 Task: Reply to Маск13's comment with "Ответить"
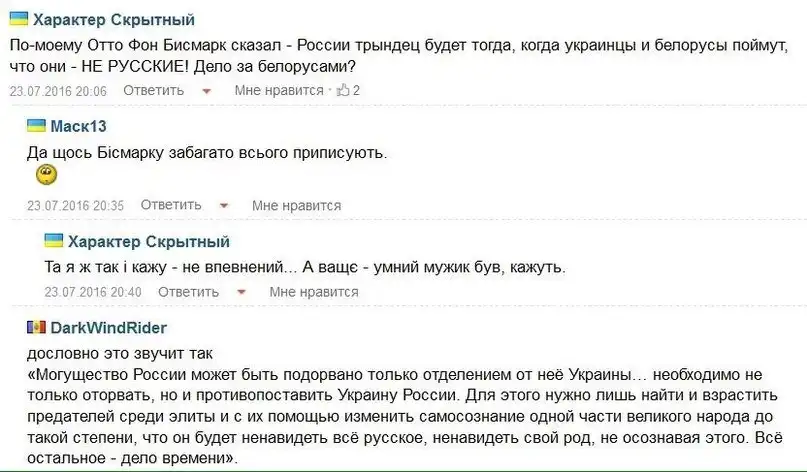point(171,205)
